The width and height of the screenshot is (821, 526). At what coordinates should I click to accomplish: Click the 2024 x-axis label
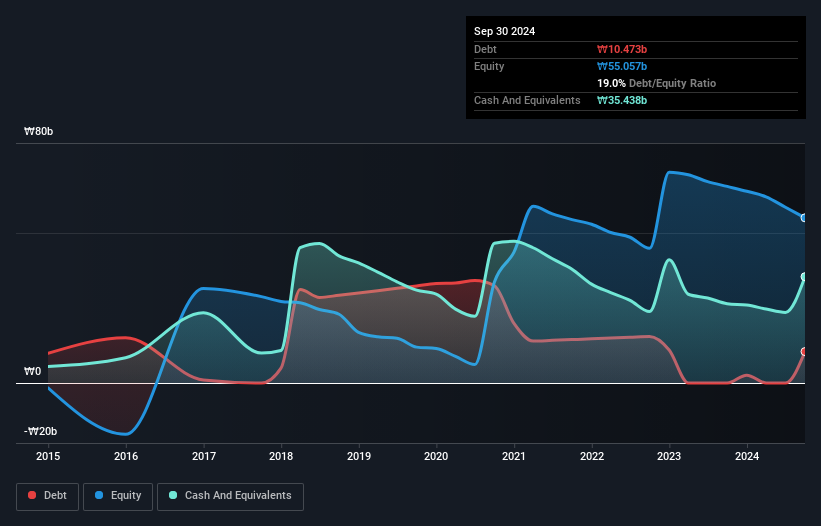pyautogui.click(x=747, y=456)
